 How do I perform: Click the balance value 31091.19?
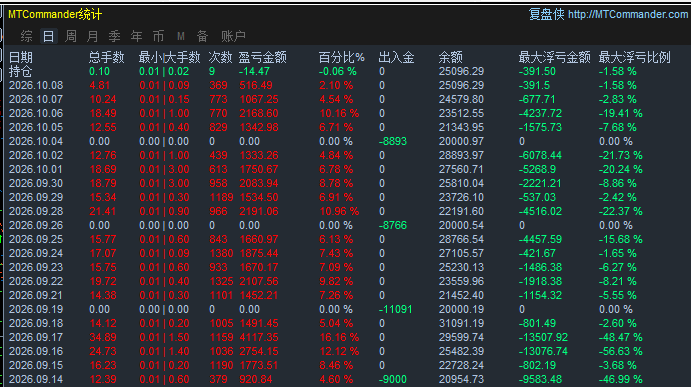[x=461, y=323]
